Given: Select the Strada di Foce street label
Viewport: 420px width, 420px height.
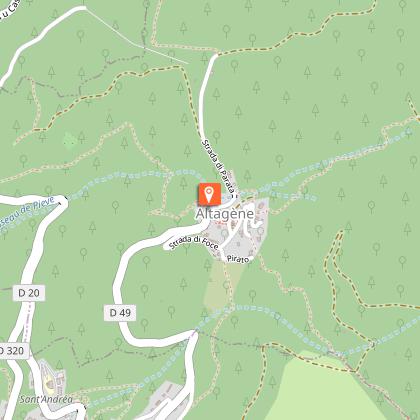Looking at the screenshot, I should click(x=194, y=243).
